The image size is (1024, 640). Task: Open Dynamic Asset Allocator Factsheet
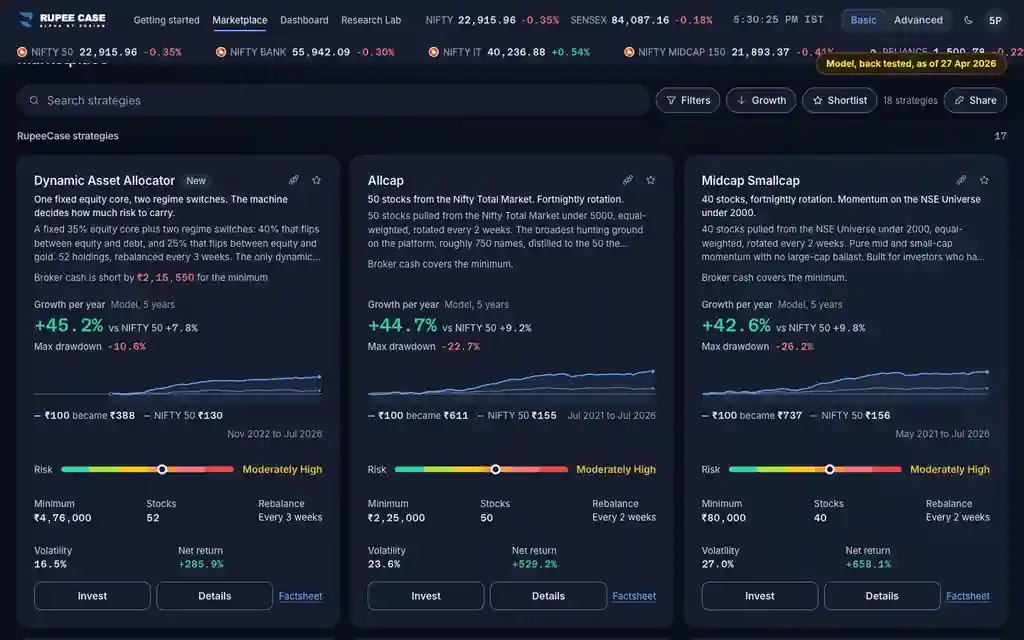300,596
